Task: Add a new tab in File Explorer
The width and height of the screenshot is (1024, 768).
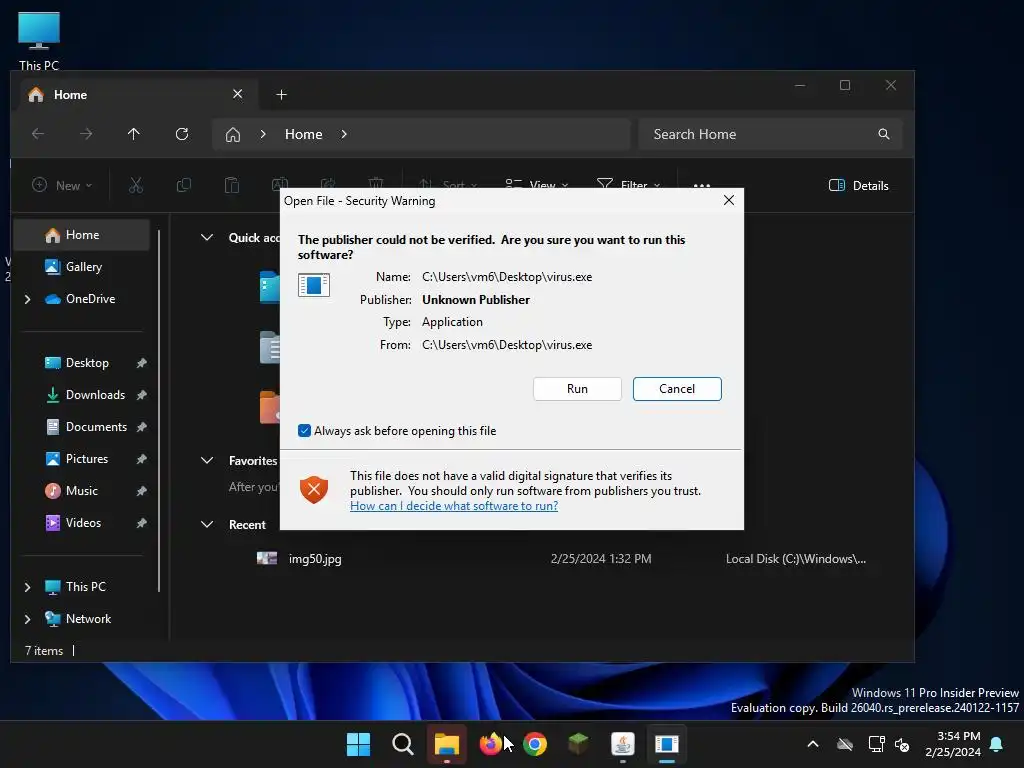Action: point(281,95)
